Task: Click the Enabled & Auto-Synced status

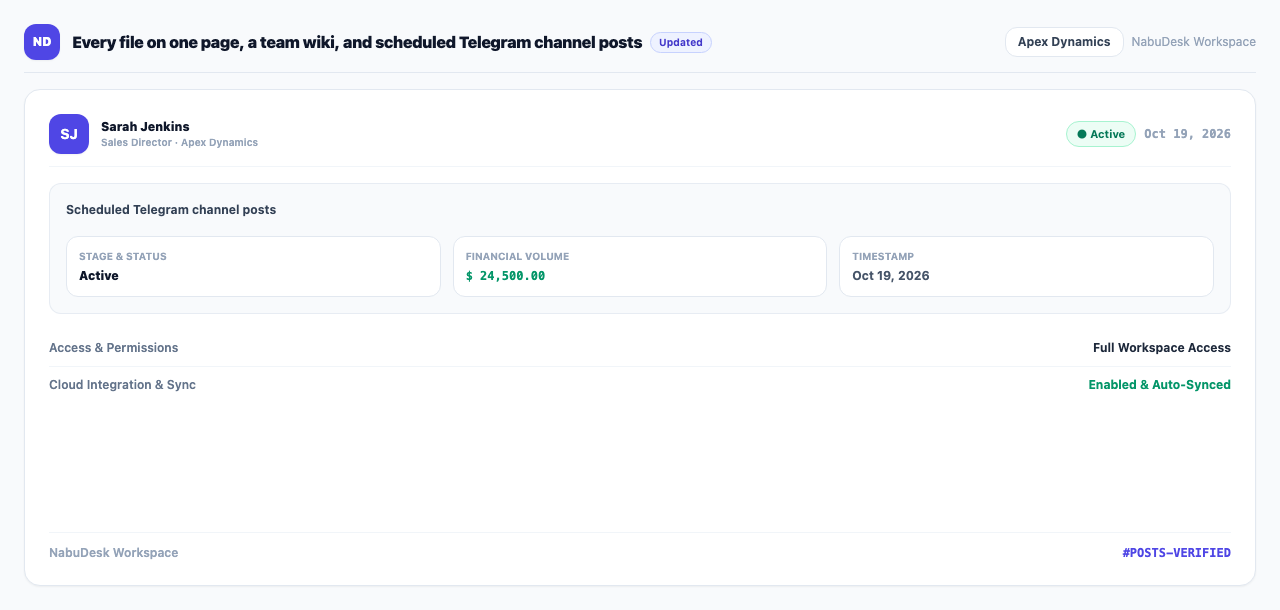Action: [x=1159, y=385]
